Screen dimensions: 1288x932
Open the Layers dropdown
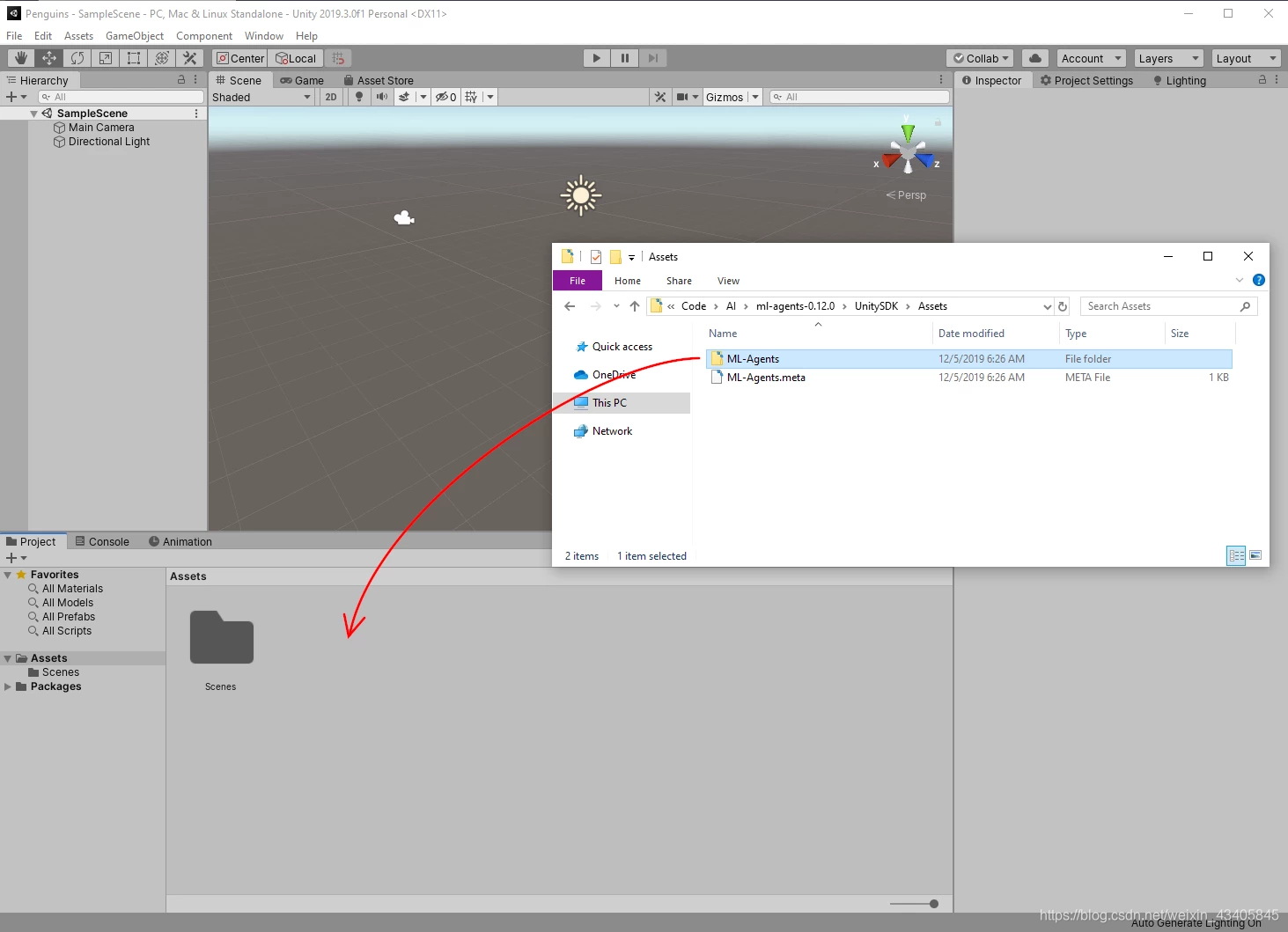coord(1168,58)
